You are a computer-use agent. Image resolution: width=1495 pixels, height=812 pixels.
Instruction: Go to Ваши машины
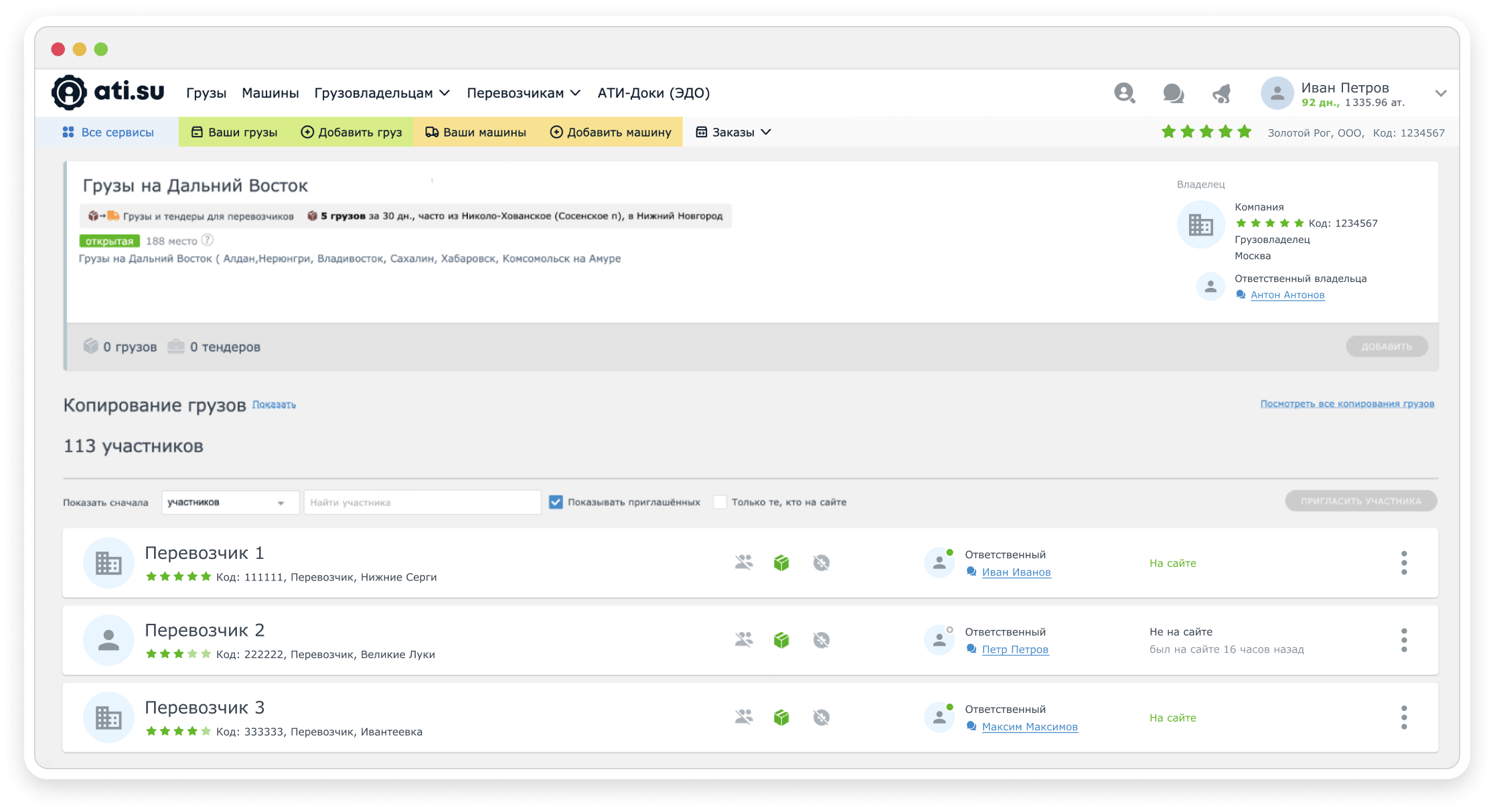click(475, 132)
